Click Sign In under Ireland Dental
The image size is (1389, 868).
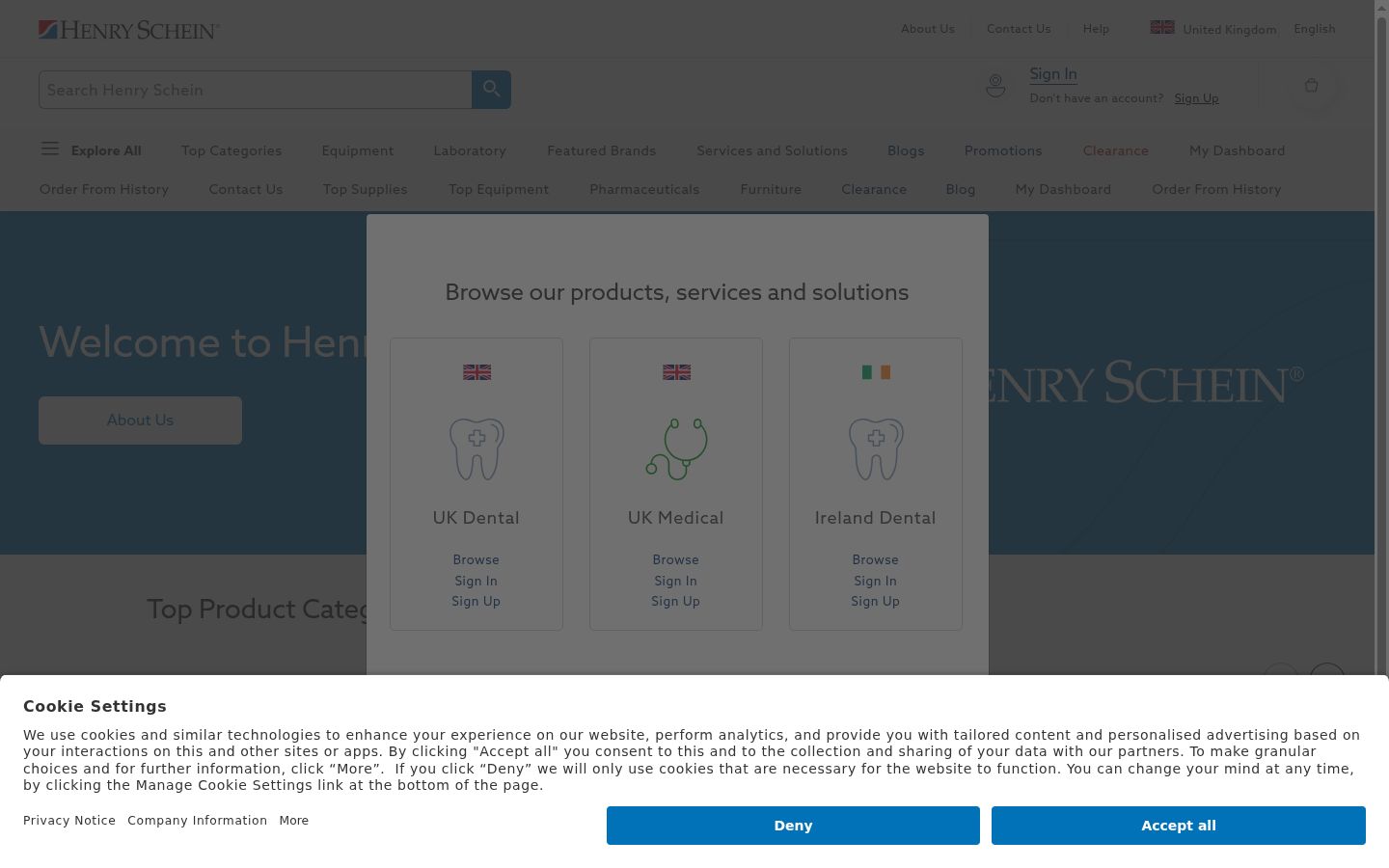[876, 581]
